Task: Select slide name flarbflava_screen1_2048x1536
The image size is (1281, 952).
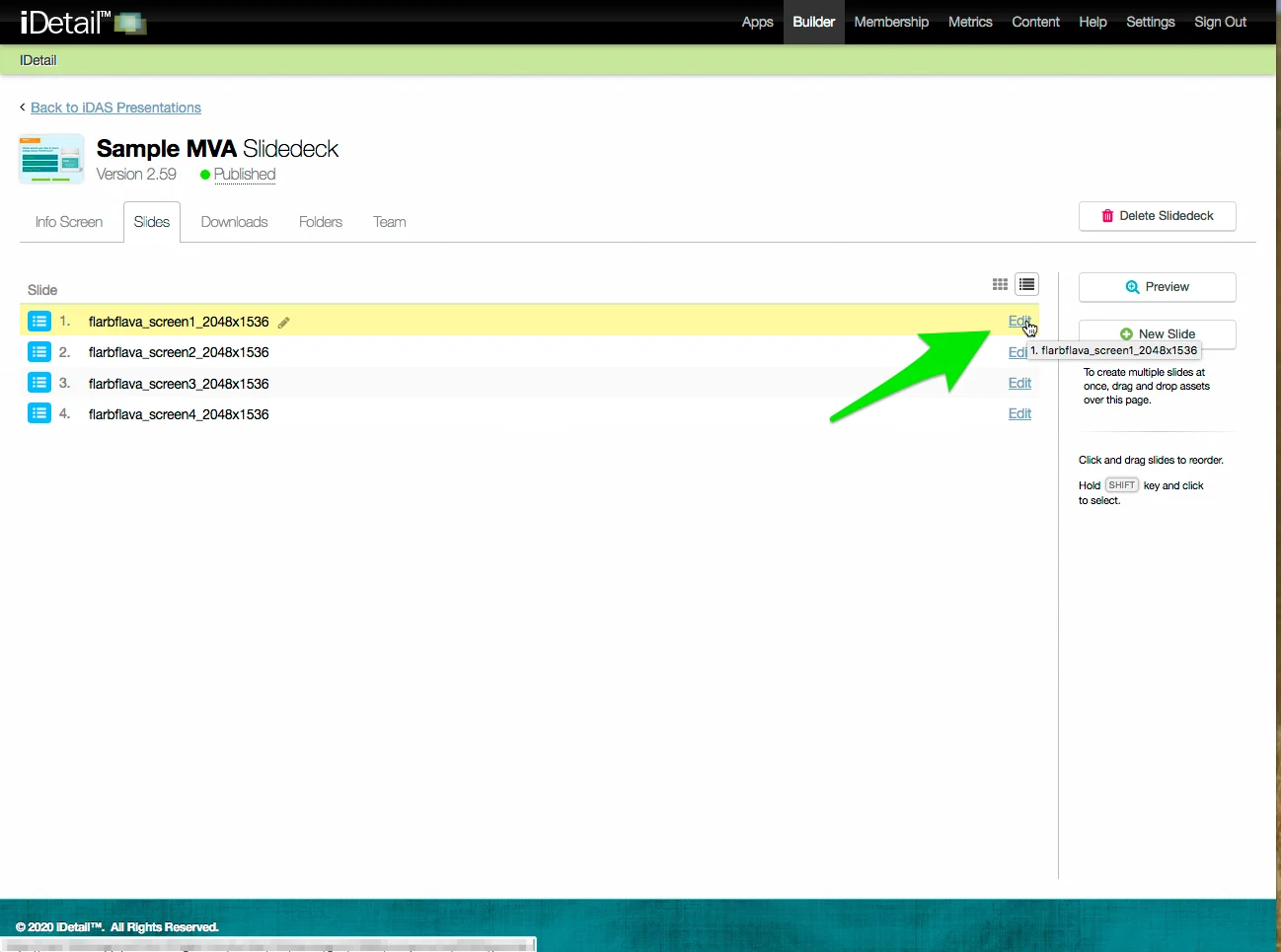Action: coord(179,322)
